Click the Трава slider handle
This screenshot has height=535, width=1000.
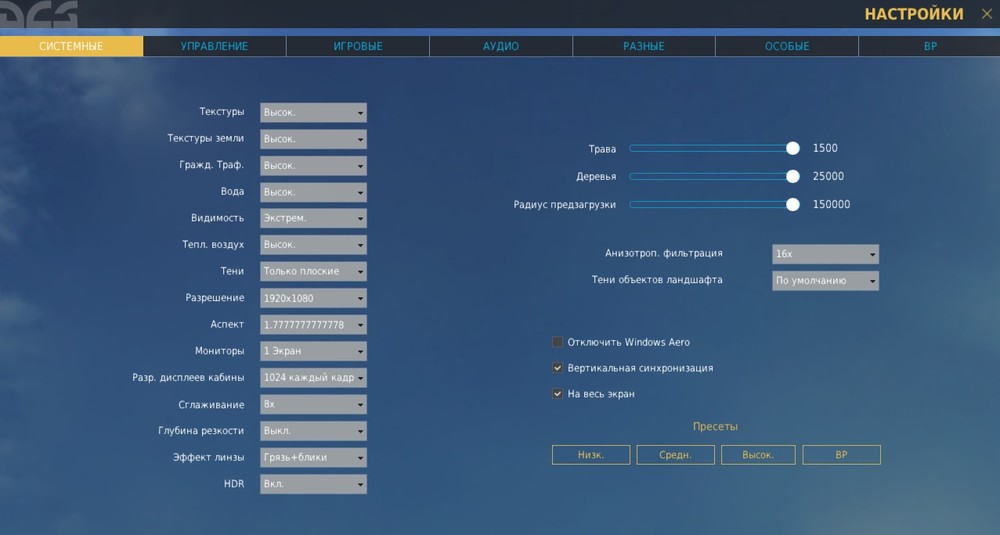[793, 148]
